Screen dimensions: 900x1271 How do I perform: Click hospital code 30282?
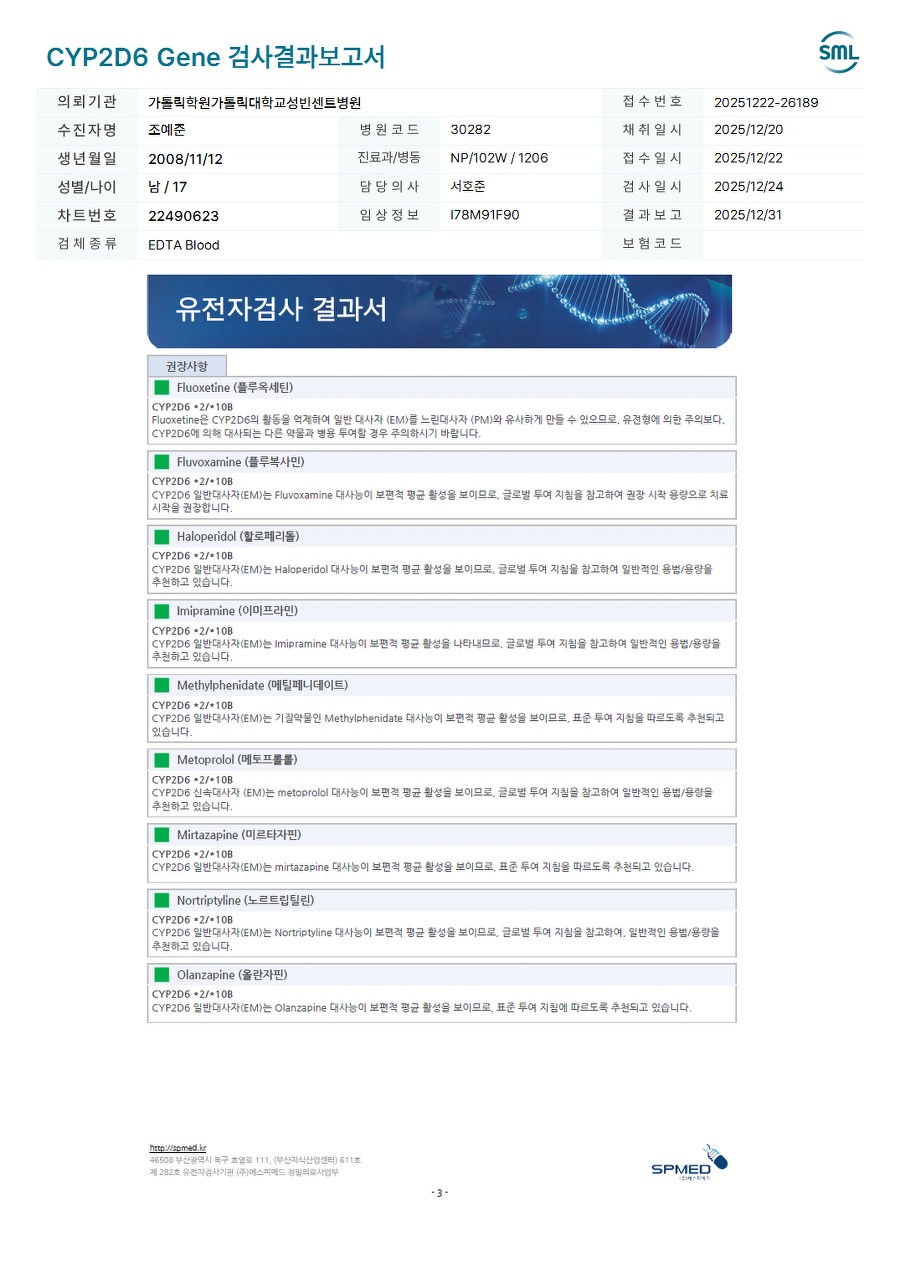click(x=470, y=130)
